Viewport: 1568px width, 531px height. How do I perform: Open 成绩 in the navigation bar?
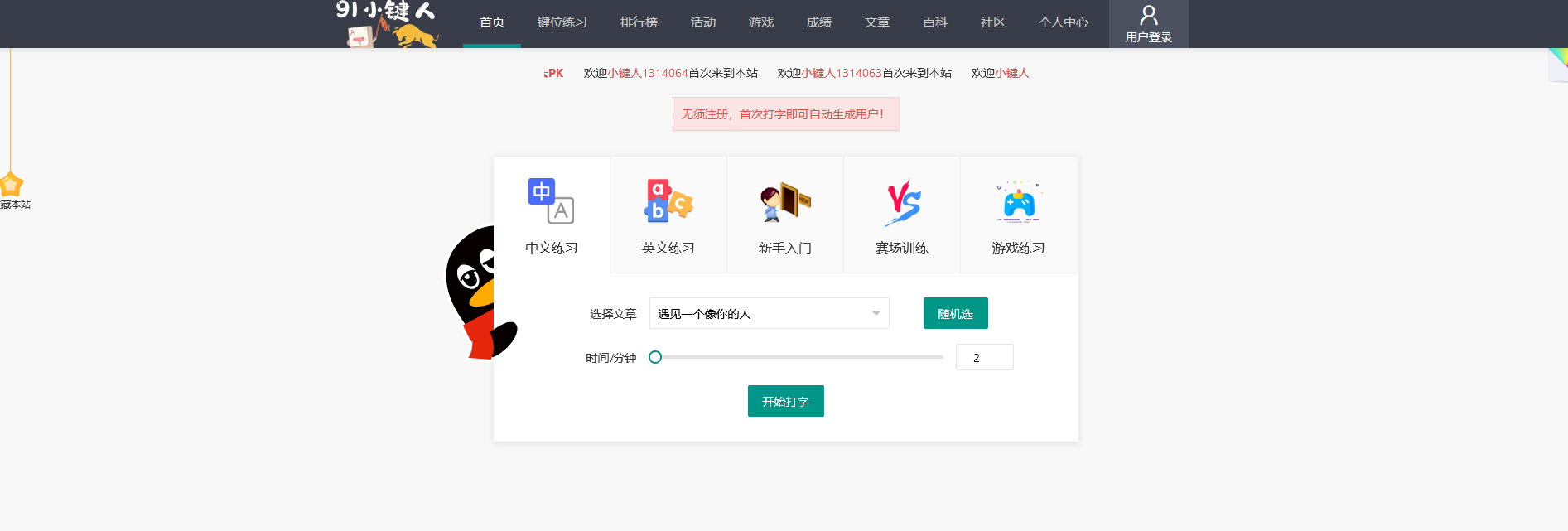[819, 22]
